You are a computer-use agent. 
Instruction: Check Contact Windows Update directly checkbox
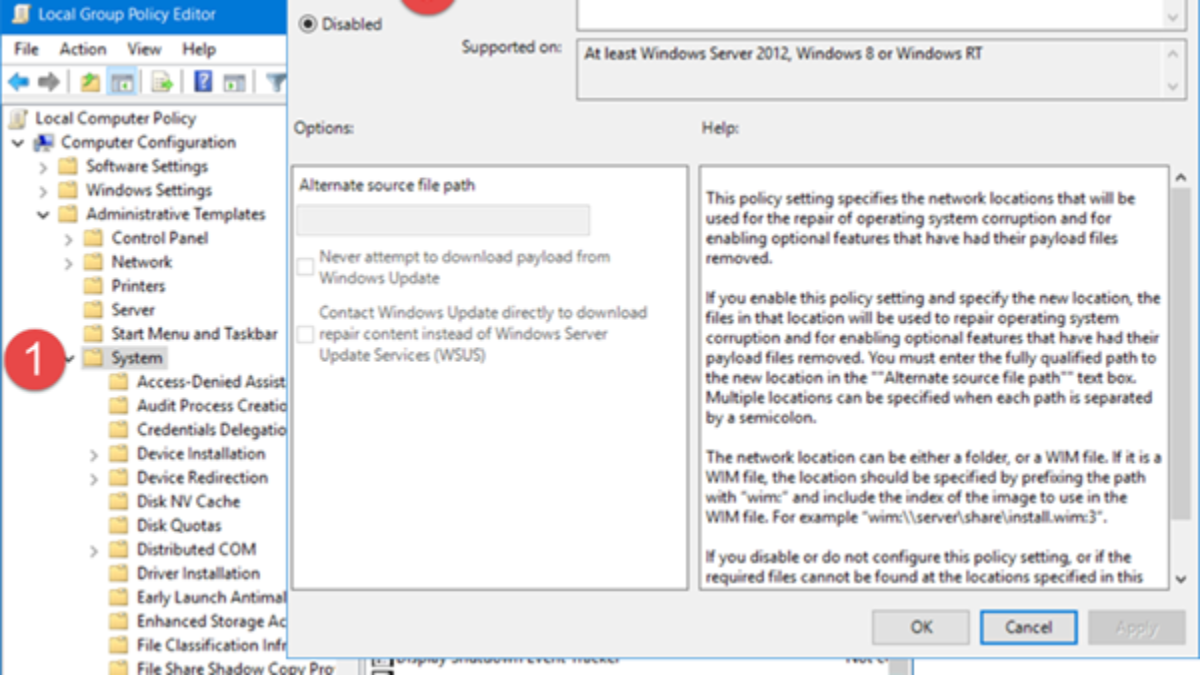(x=305, y=334)
